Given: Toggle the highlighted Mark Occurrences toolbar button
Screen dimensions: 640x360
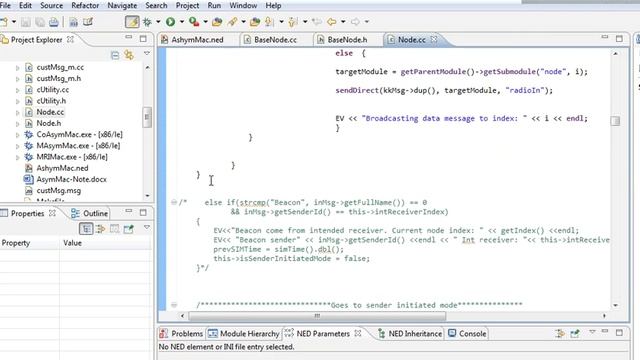Looking at the screenshot, I should [132, 22].
